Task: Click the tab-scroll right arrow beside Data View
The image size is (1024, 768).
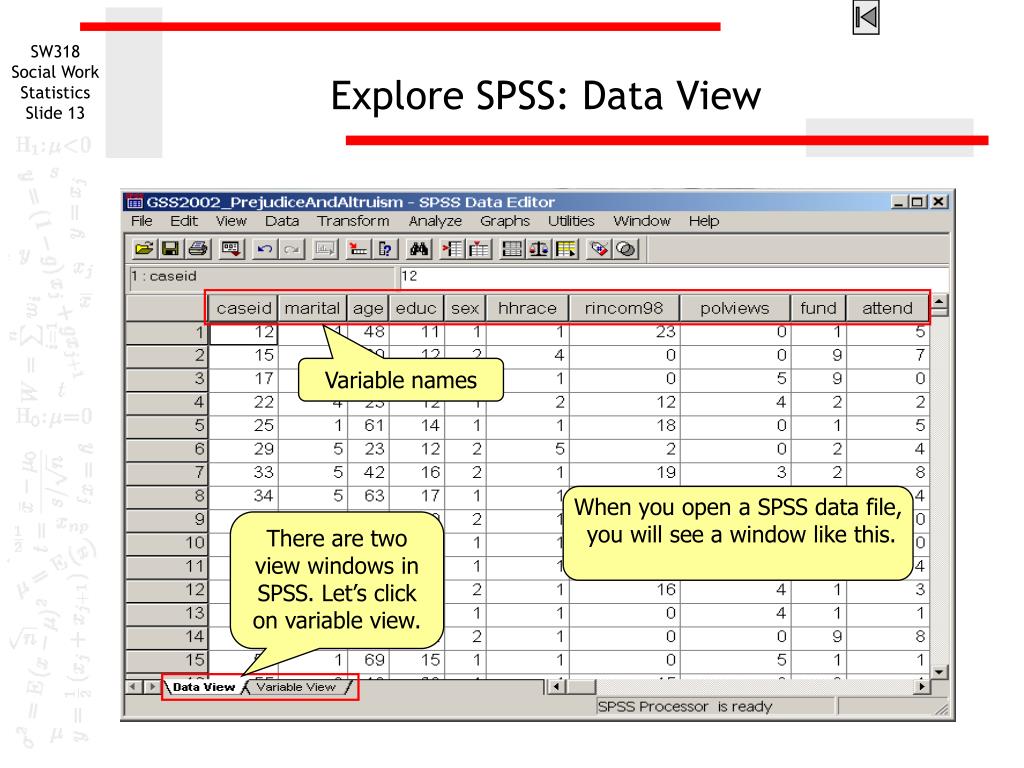Action: 152,686
